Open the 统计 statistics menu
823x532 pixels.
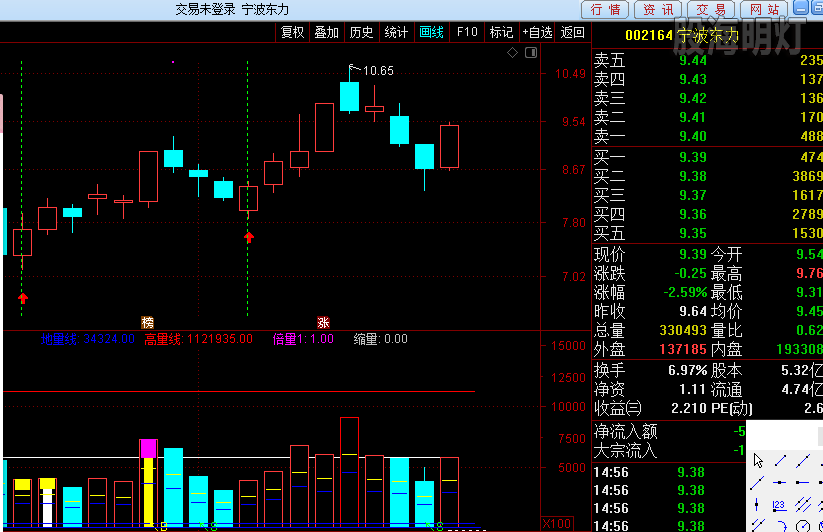tap(396, 32)
